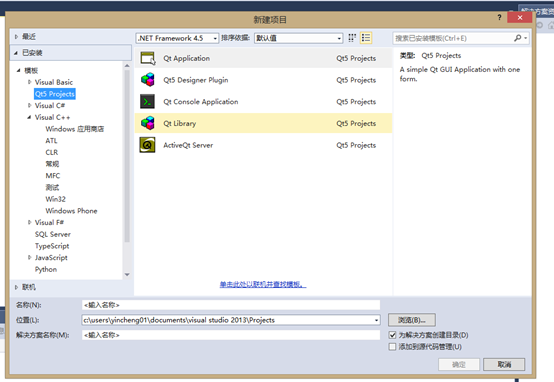
Task: Select the SQL Server category
Action: click(53, 234)
